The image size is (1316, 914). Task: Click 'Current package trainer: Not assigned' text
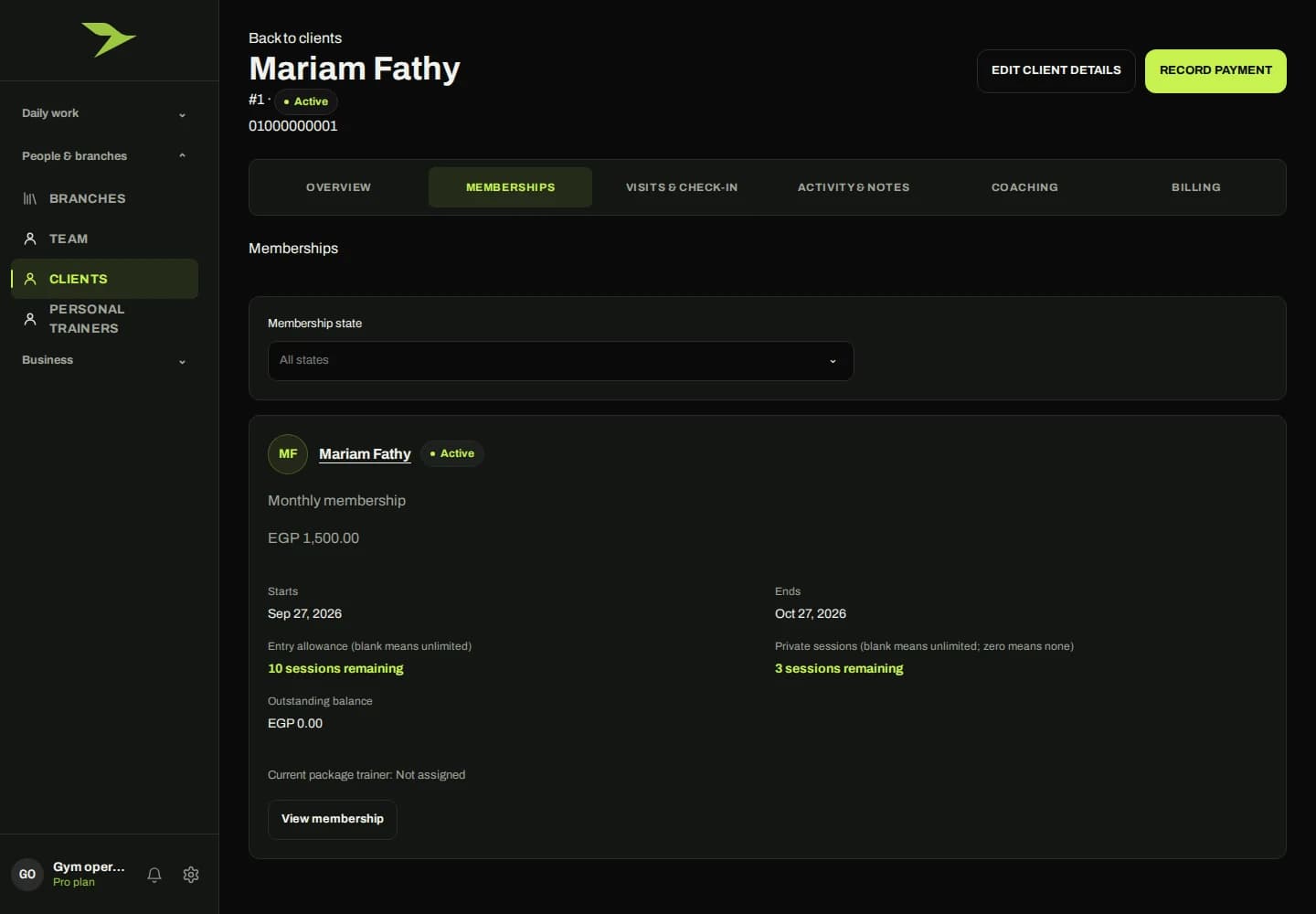pyautogui.click(x=366, y=775)
